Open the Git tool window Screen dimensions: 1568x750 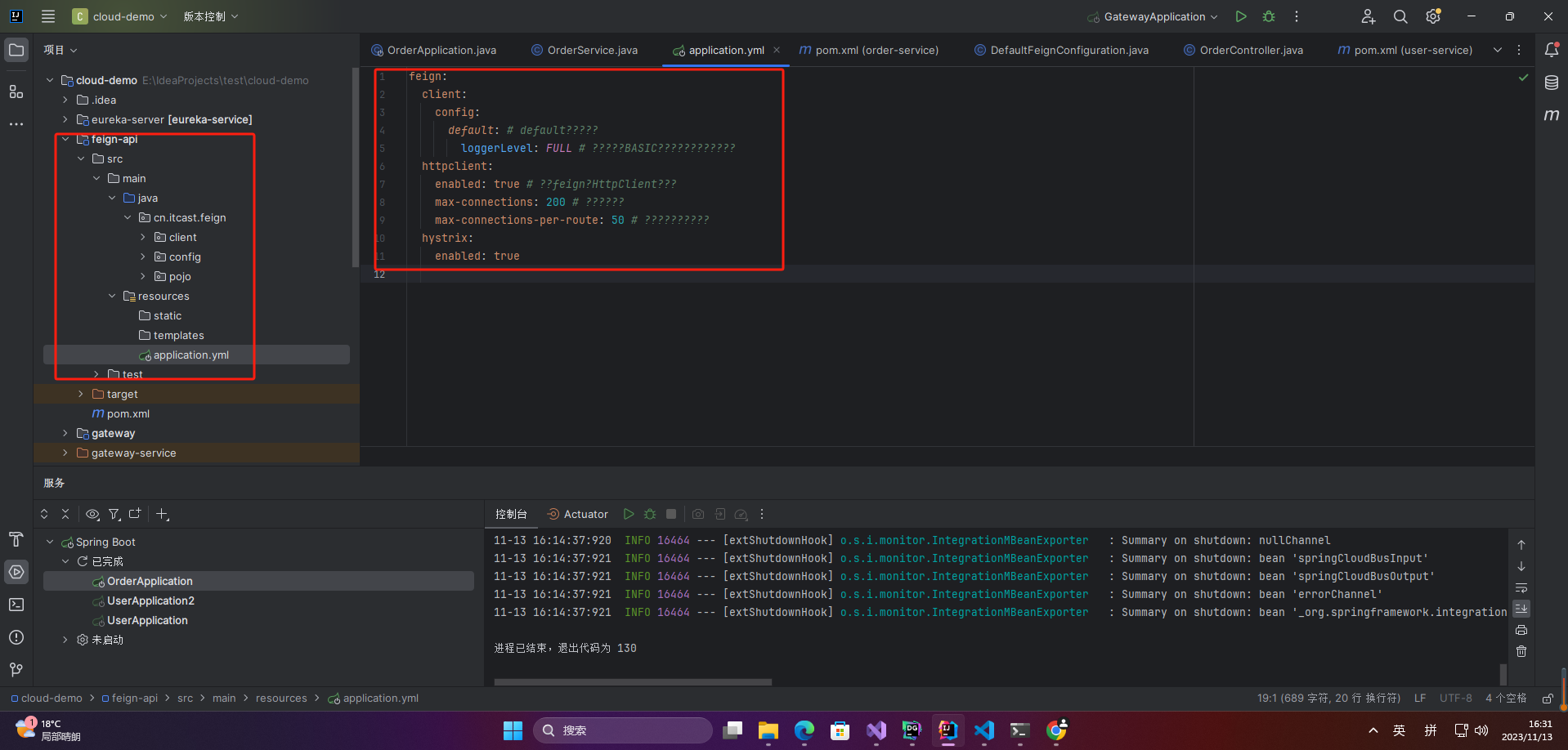[16, 670]
